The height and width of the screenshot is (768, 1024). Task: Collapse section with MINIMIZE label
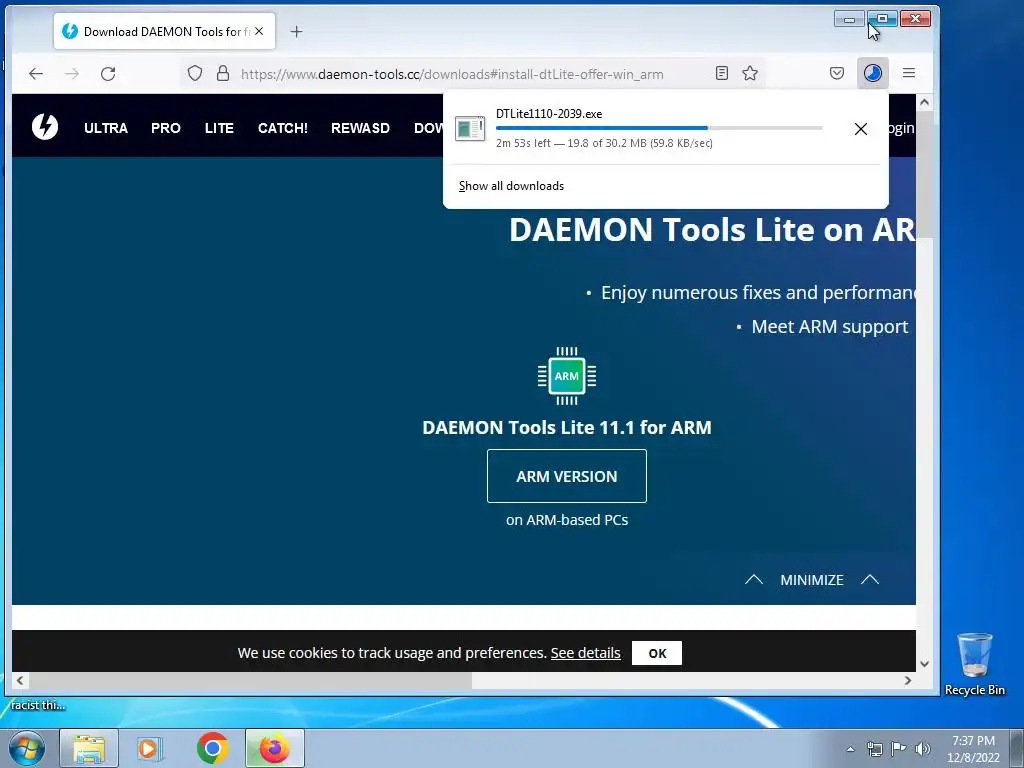[x=812, y=580]
